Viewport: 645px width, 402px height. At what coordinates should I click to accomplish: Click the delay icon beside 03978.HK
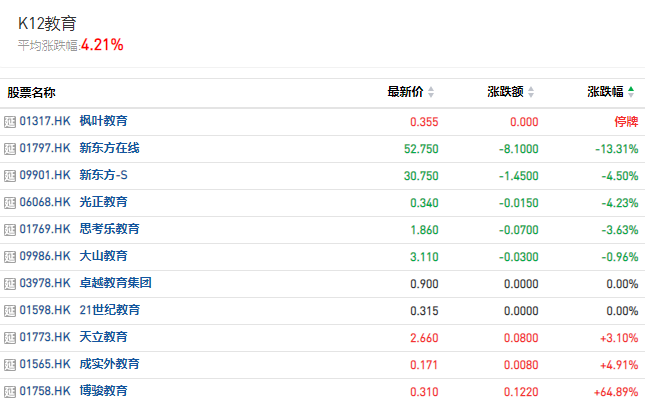pos(10,284)
